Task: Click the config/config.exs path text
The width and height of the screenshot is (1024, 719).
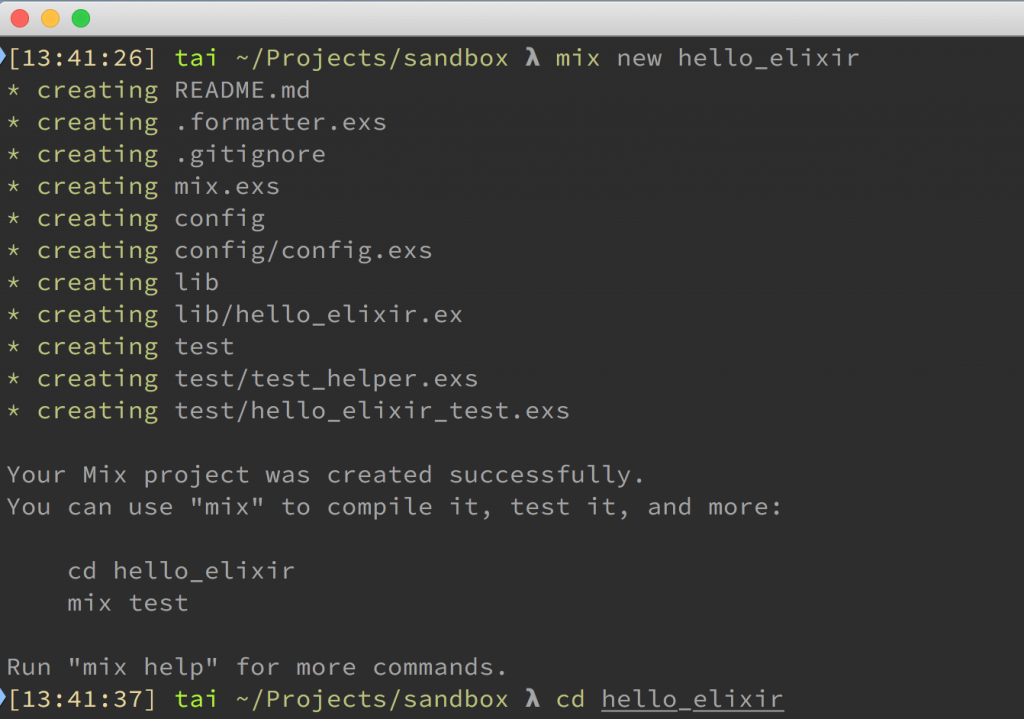Action: click(304, 251)
